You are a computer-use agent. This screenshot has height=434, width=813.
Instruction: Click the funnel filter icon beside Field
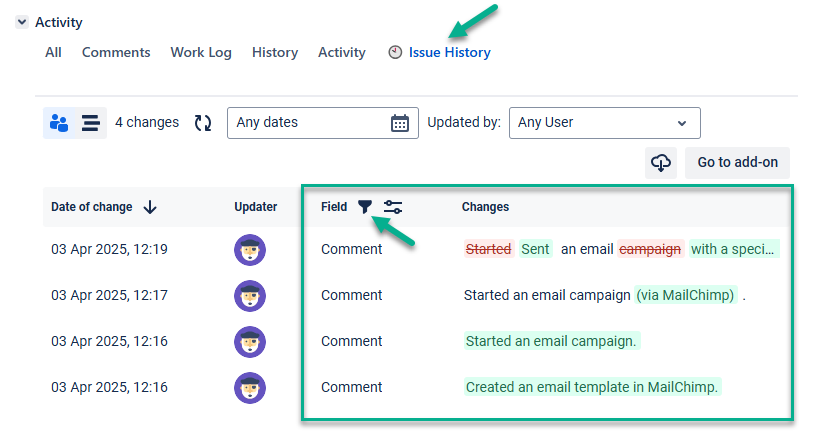point(365,207)
